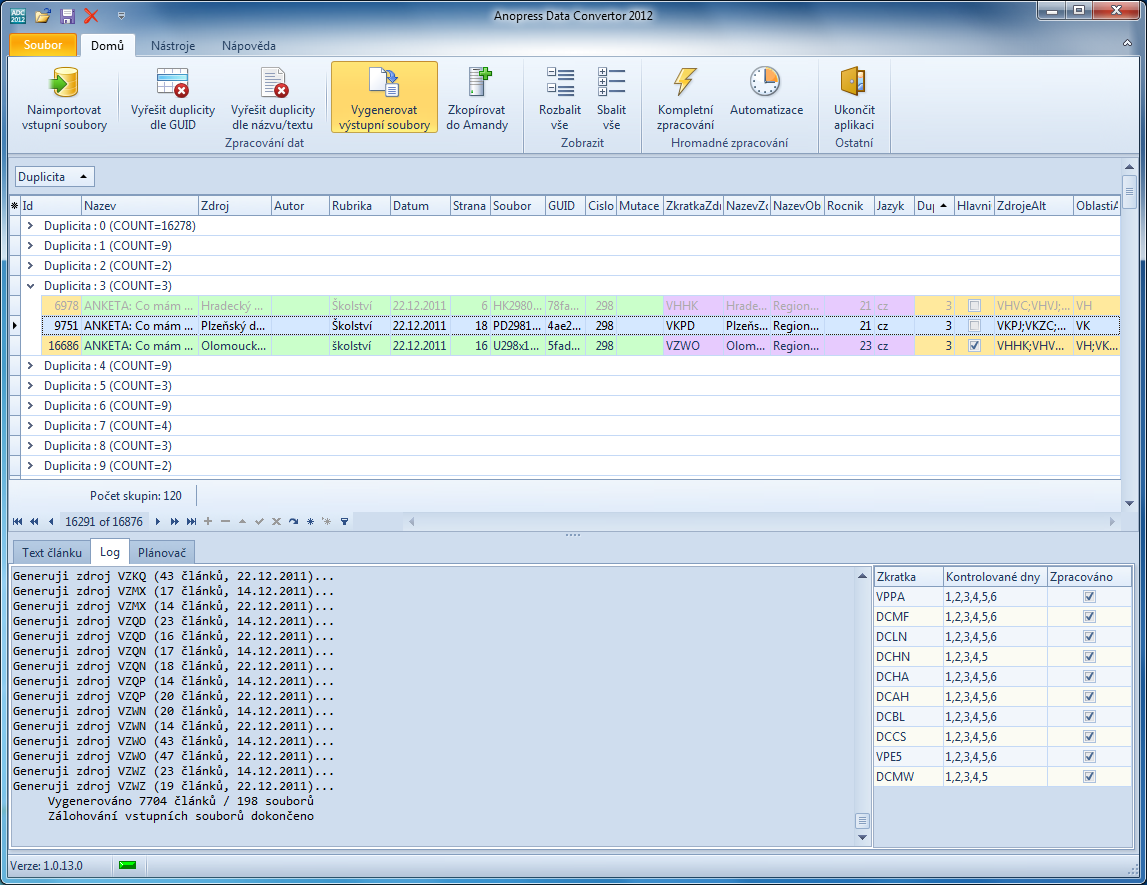Click Zkopírovat do Amandy icon
Image resolution: width=1147 pixels, height=885 pixels.
tap(477, 82)
